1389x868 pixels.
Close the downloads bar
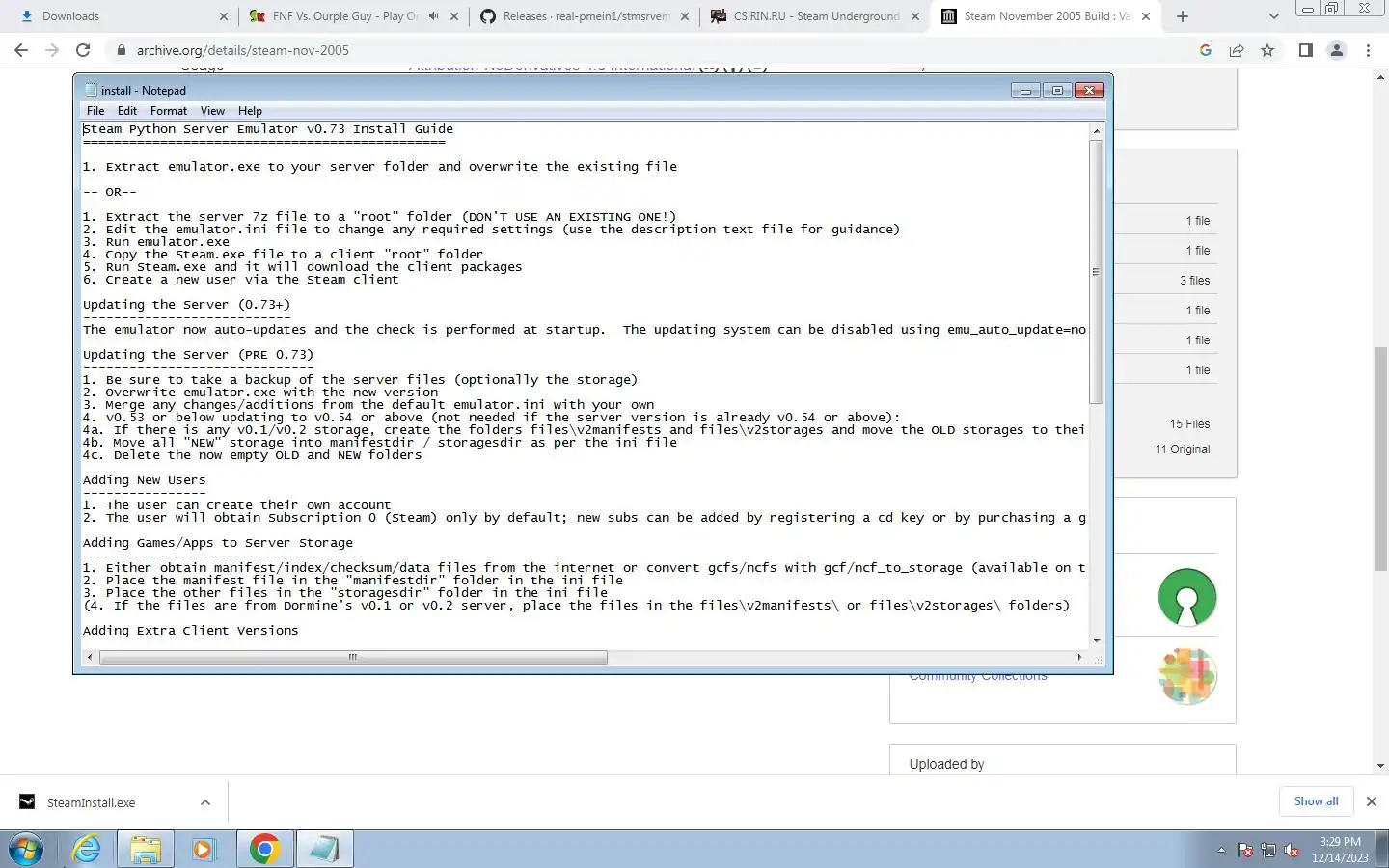pyautogui.click(x=1371, y=801)
